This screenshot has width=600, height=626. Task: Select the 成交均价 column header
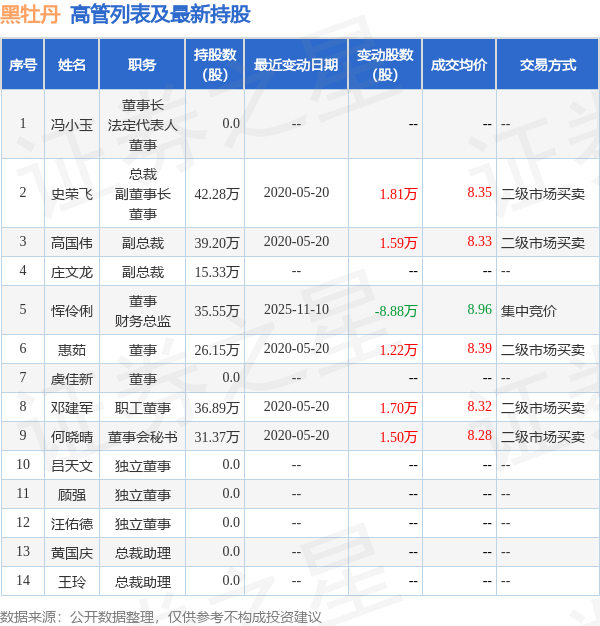click(459, 65)
